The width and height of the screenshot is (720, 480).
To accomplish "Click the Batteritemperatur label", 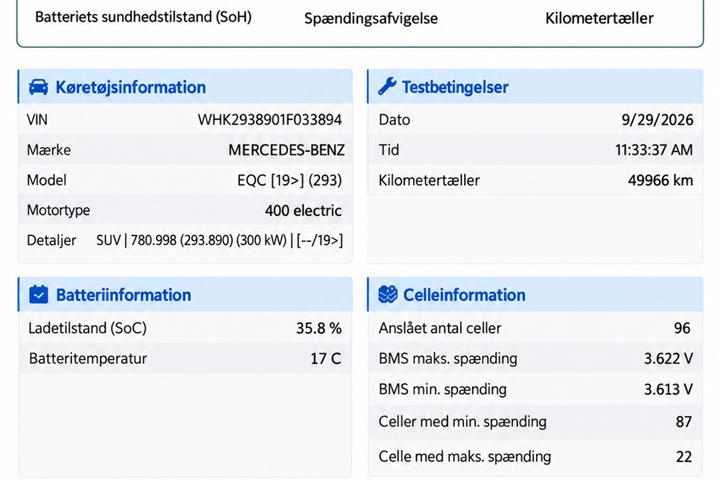I will 88,359.
